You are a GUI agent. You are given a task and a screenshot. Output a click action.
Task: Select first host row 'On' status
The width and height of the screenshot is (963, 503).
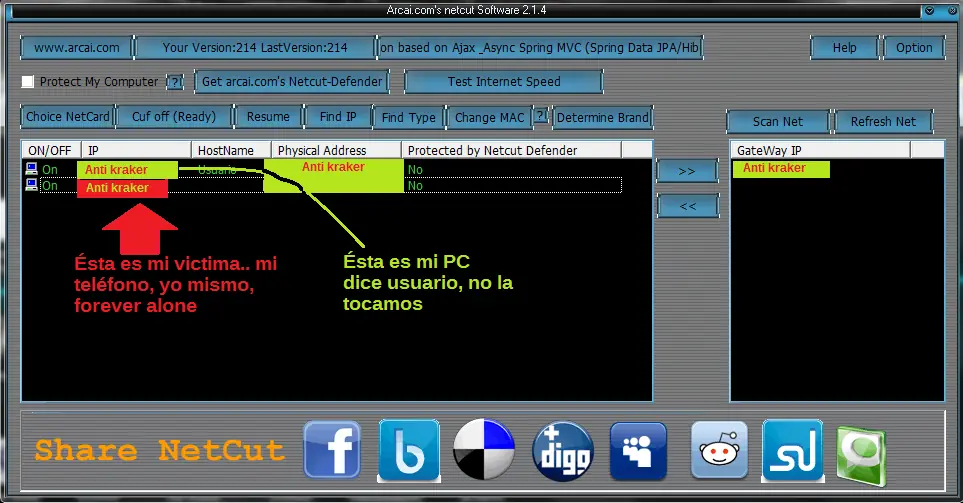pos(50,170)
